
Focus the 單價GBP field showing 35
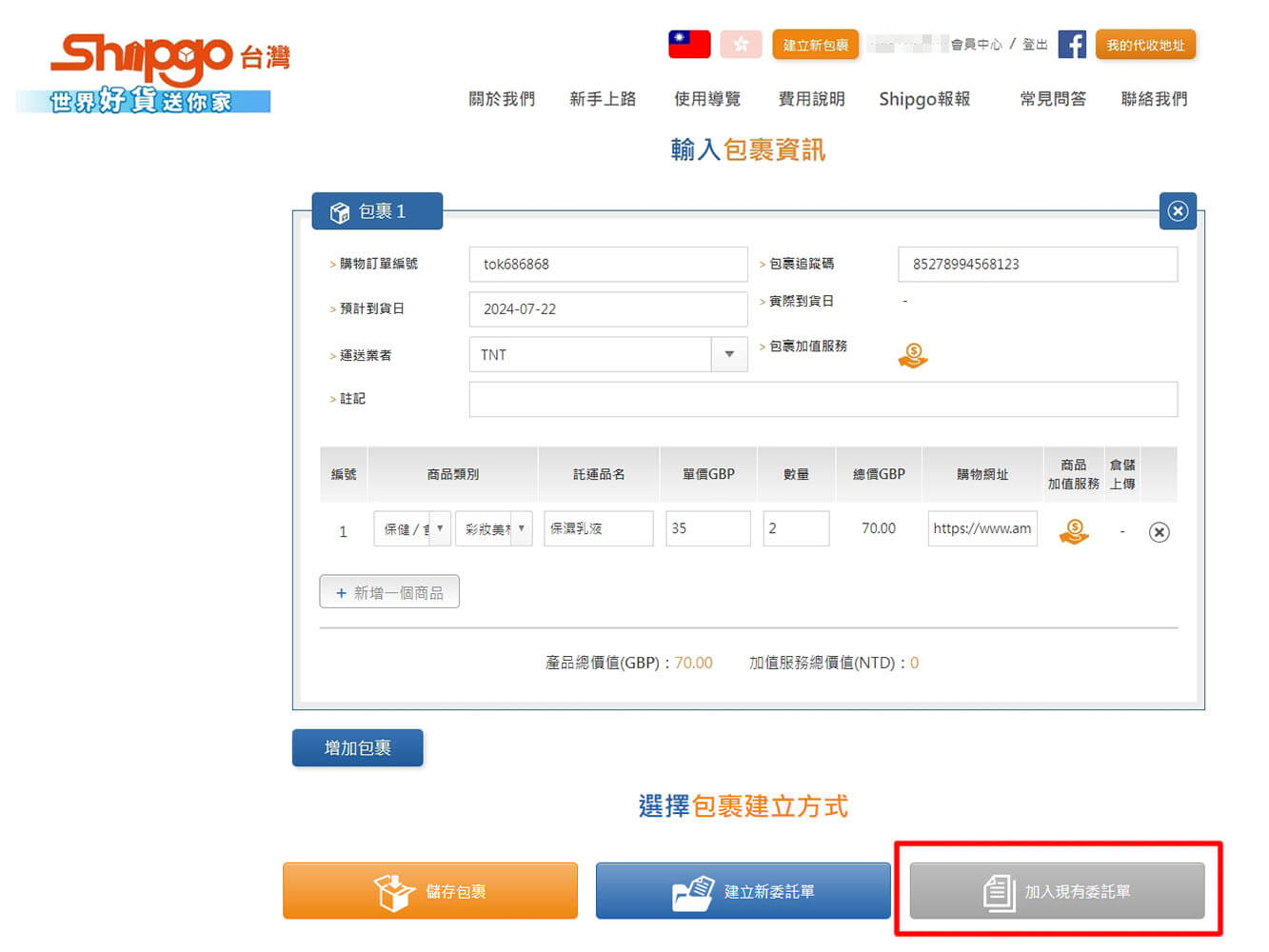(x=708, y=528)
